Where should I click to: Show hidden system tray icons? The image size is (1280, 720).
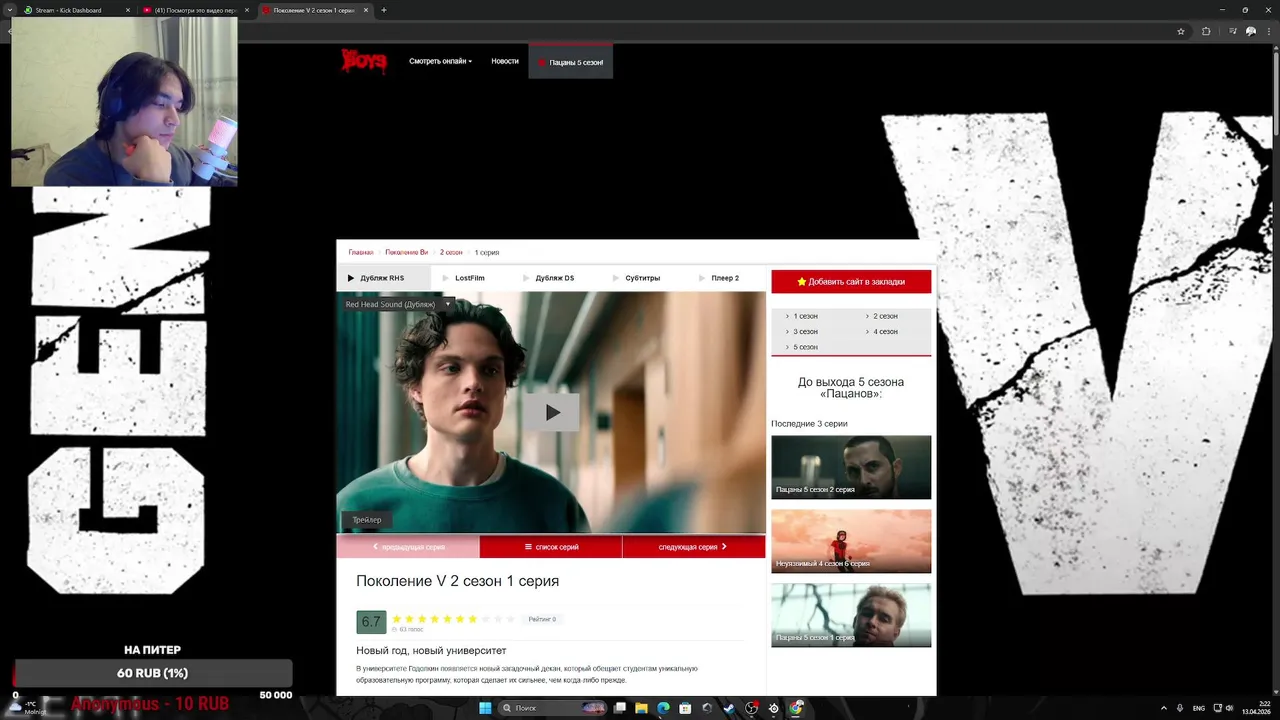point(1164,708)
